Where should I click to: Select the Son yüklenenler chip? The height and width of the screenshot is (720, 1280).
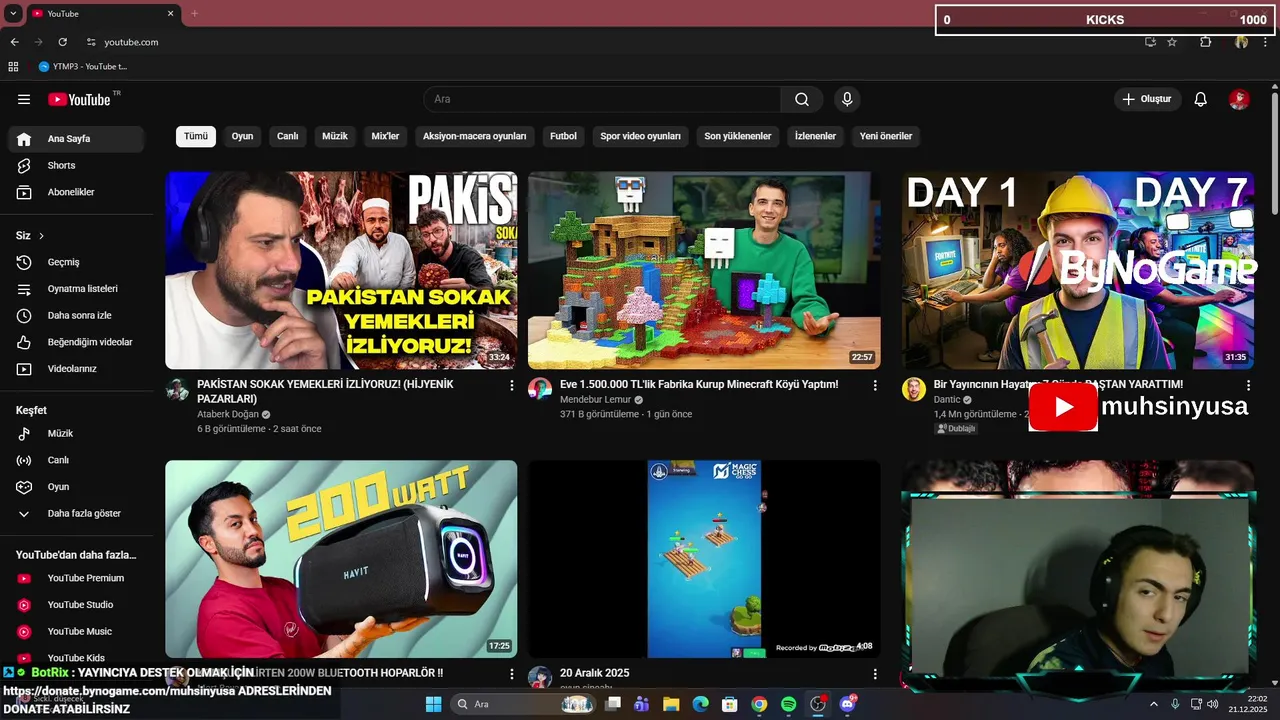tap(738, 136)
